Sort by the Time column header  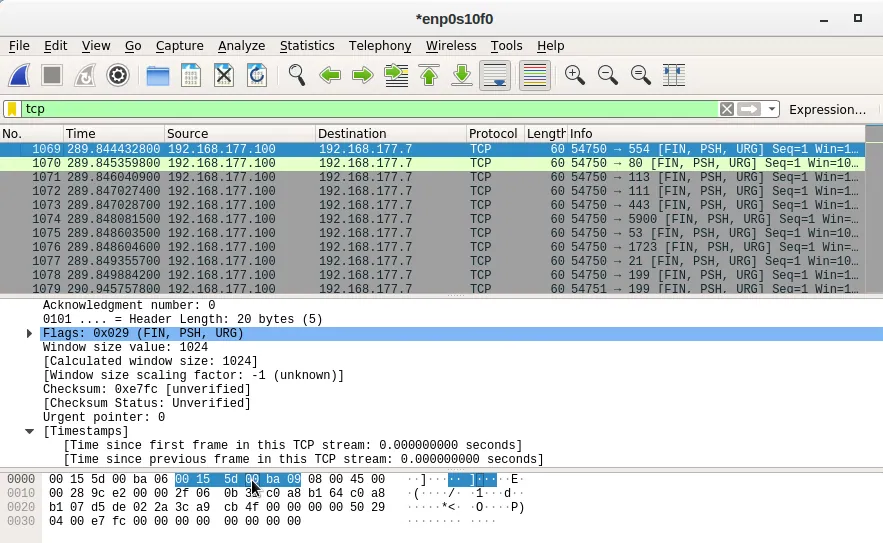(x=114, y=133)
